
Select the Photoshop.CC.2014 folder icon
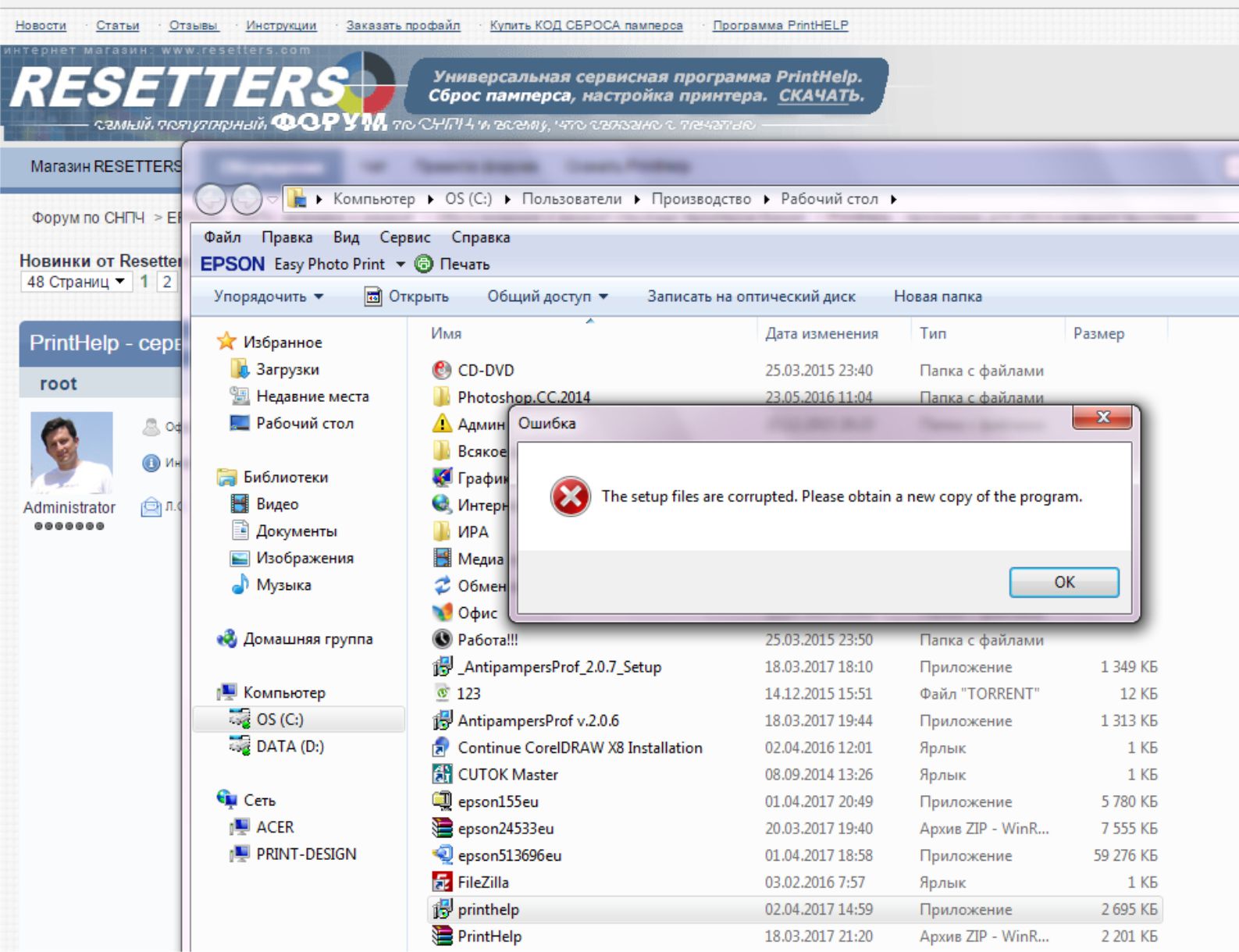tap(442, 397)
